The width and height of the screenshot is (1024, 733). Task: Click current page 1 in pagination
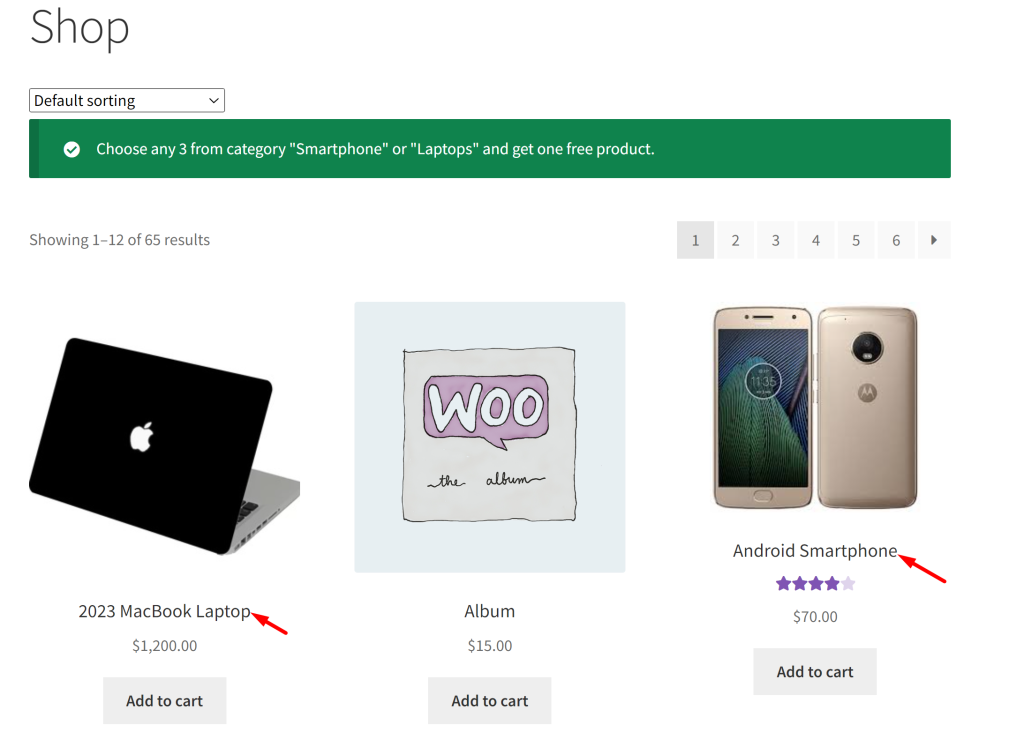click(x=696, y=240)
